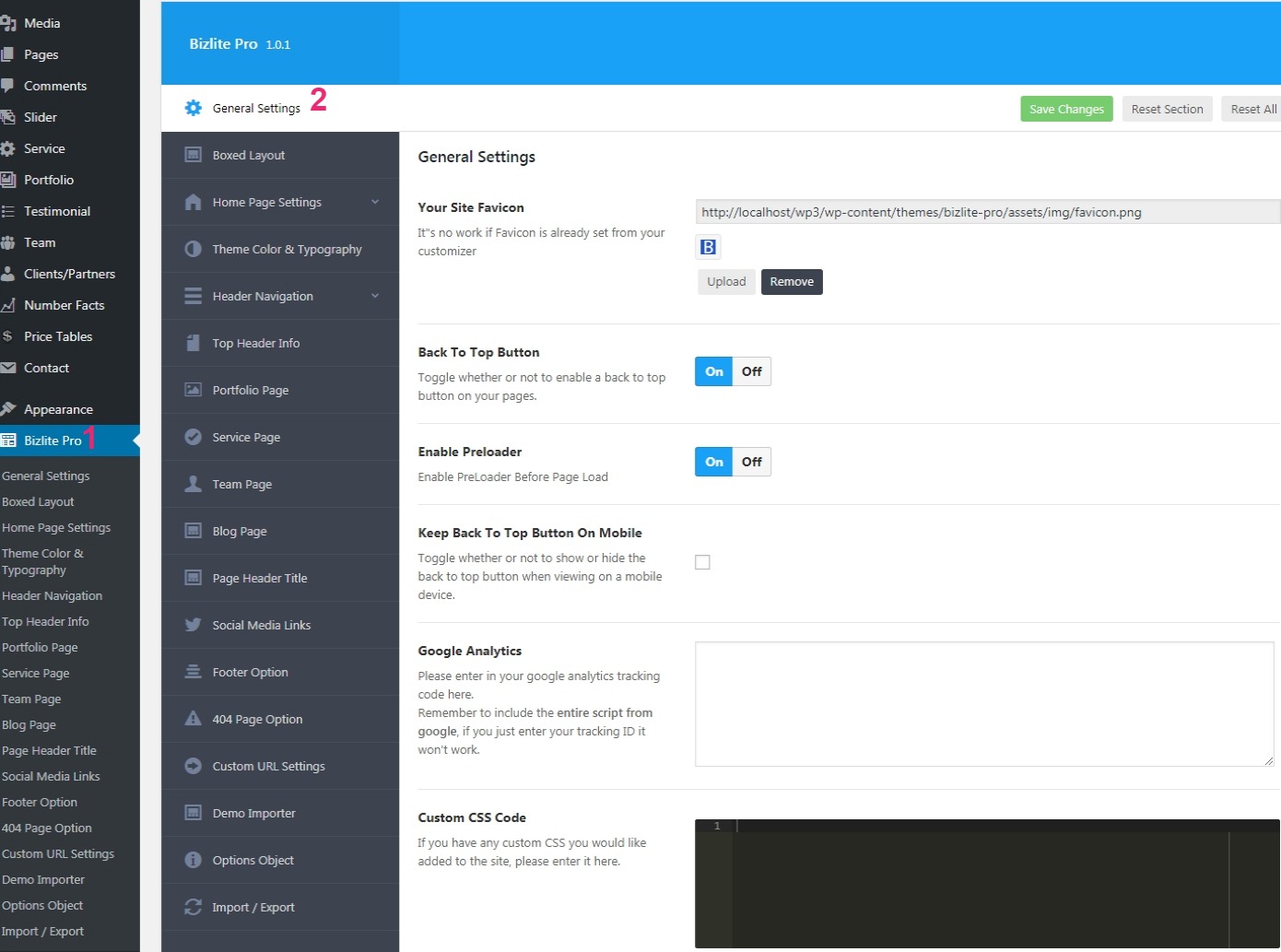Click the Header Navigation bars icon
This screenshot has width=1281, height=952.
click(x=194, y=296)
